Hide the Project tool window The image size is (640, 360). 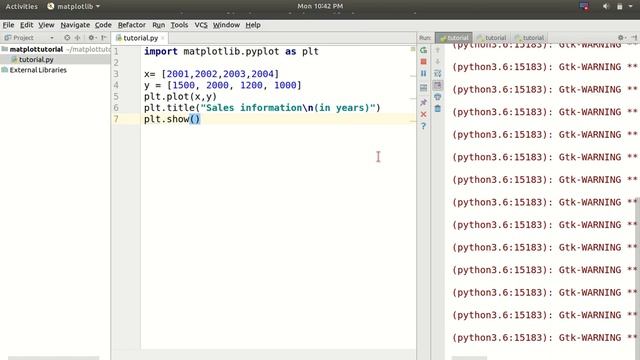tap(104, 38)
